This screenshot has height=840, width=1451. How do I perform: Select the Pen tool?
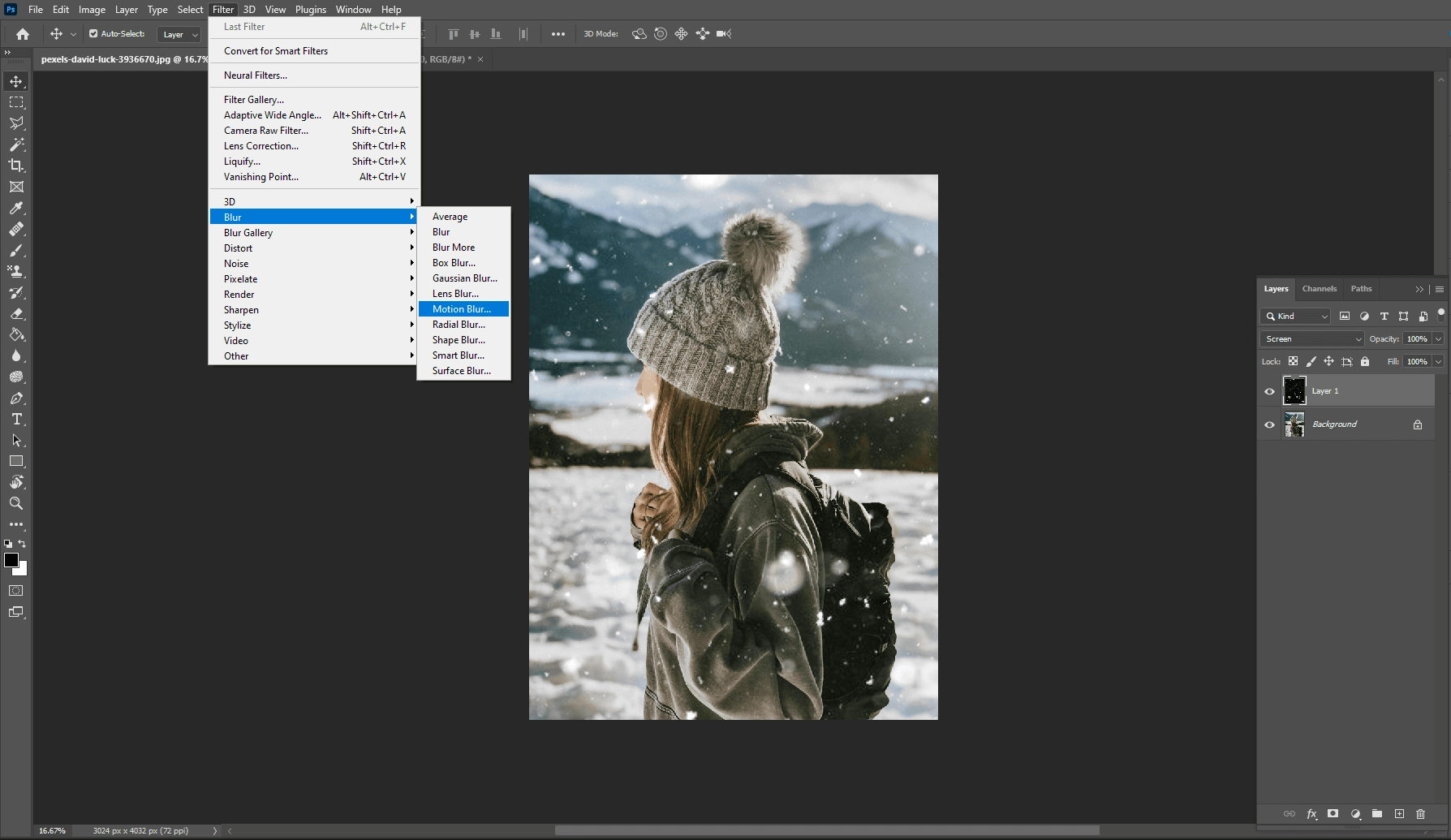tap(16, 398)
